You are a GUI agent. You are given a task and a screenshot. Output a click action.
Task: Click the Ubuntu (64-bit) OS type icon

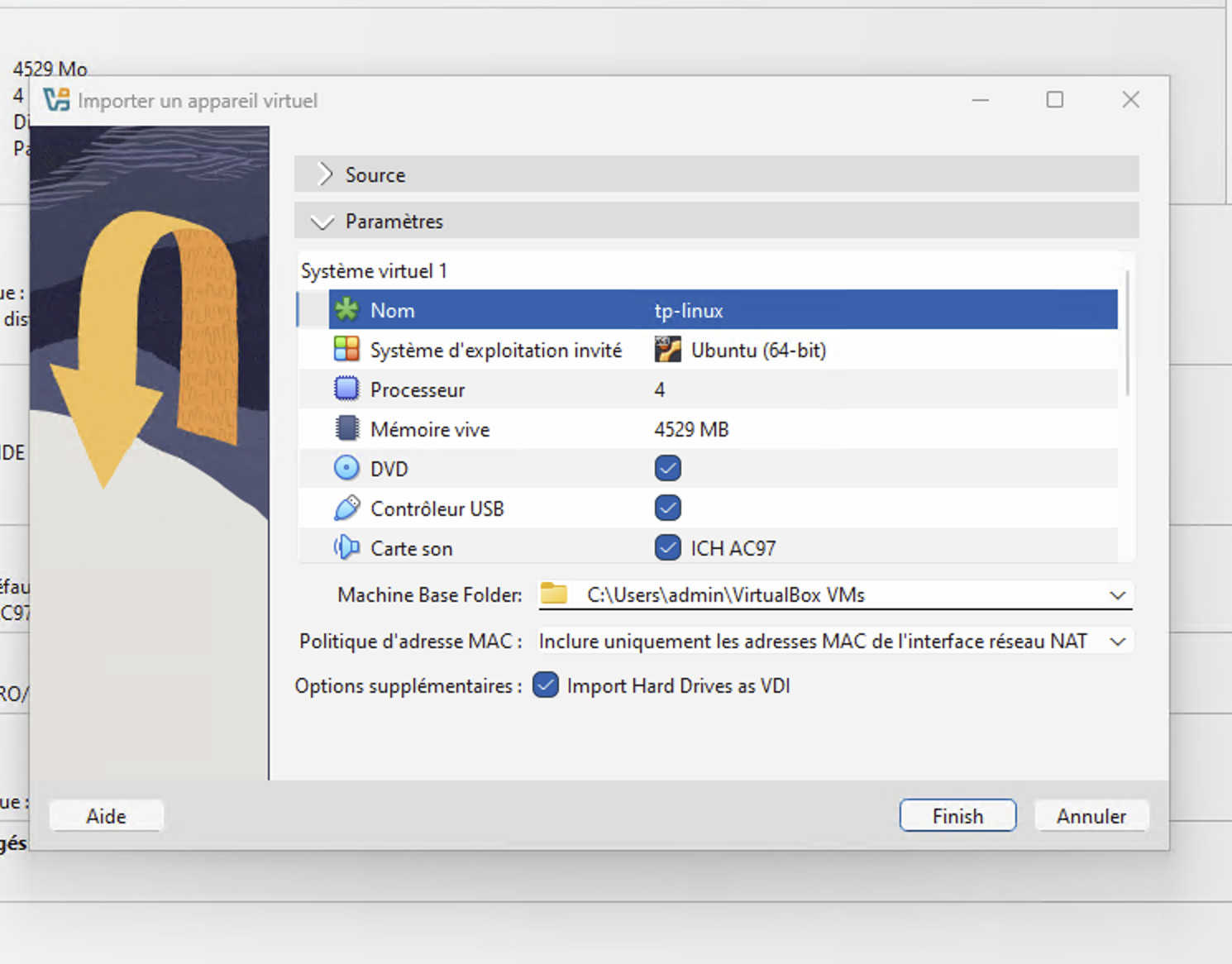click(667, 350)
